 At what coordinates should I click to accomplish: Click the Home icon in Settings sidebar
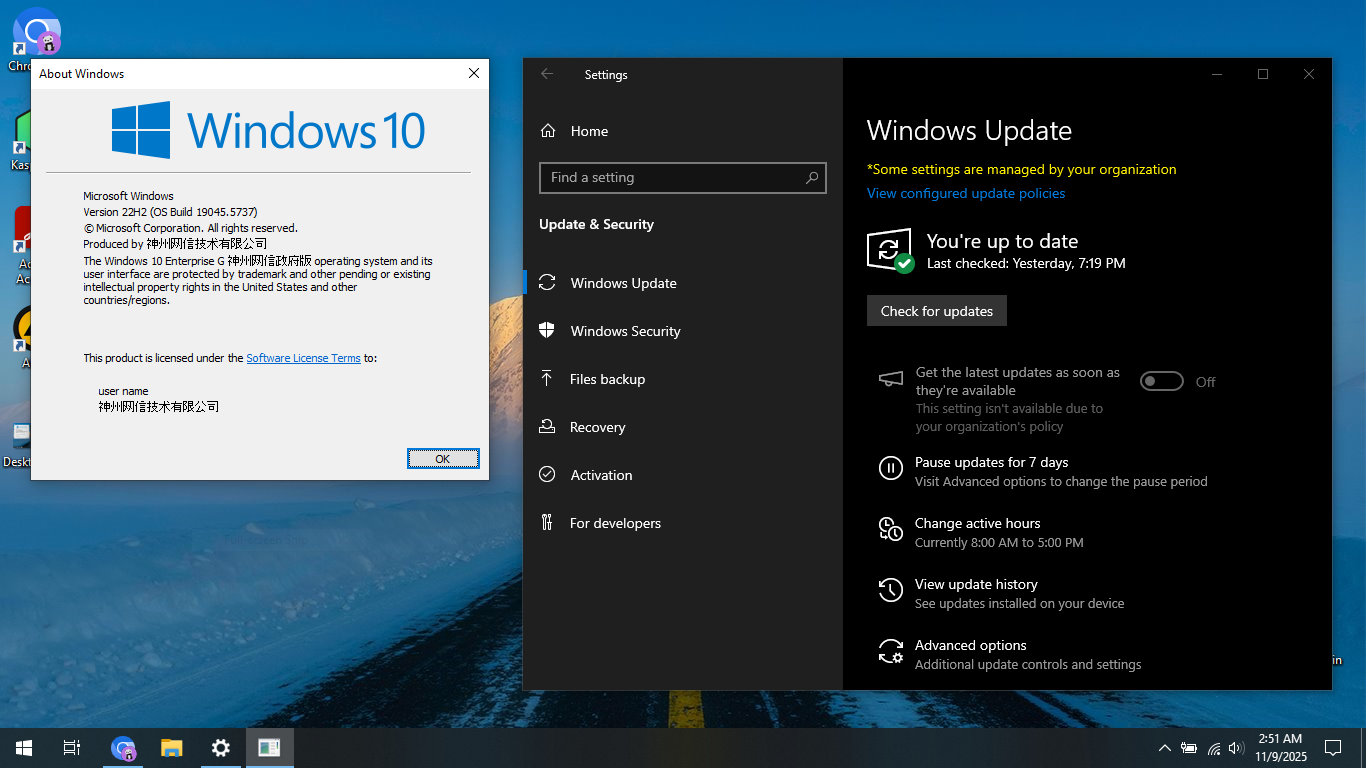[548, 131]
